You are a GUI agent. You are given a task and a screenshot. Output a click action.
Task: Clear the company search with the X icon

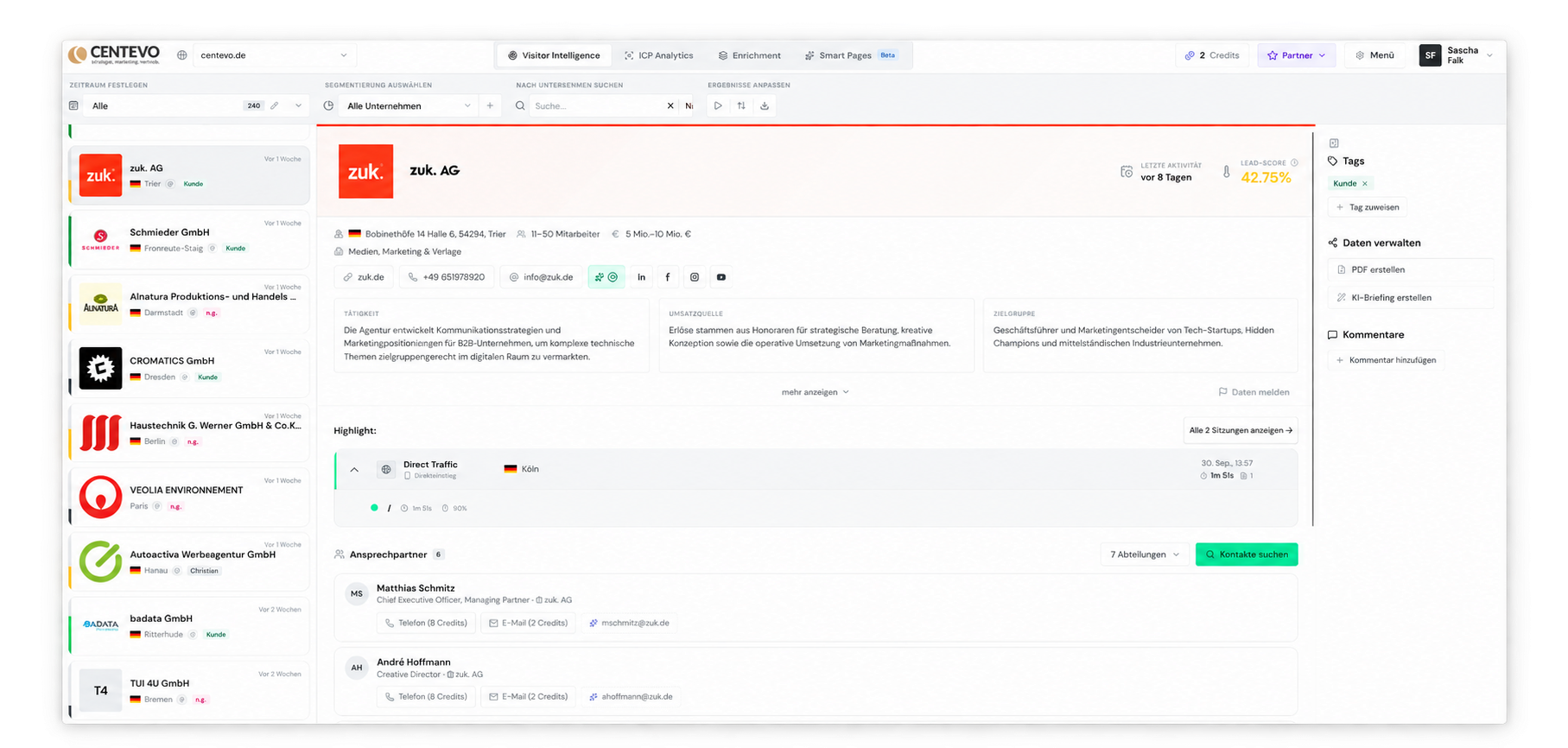coord(670,105)
